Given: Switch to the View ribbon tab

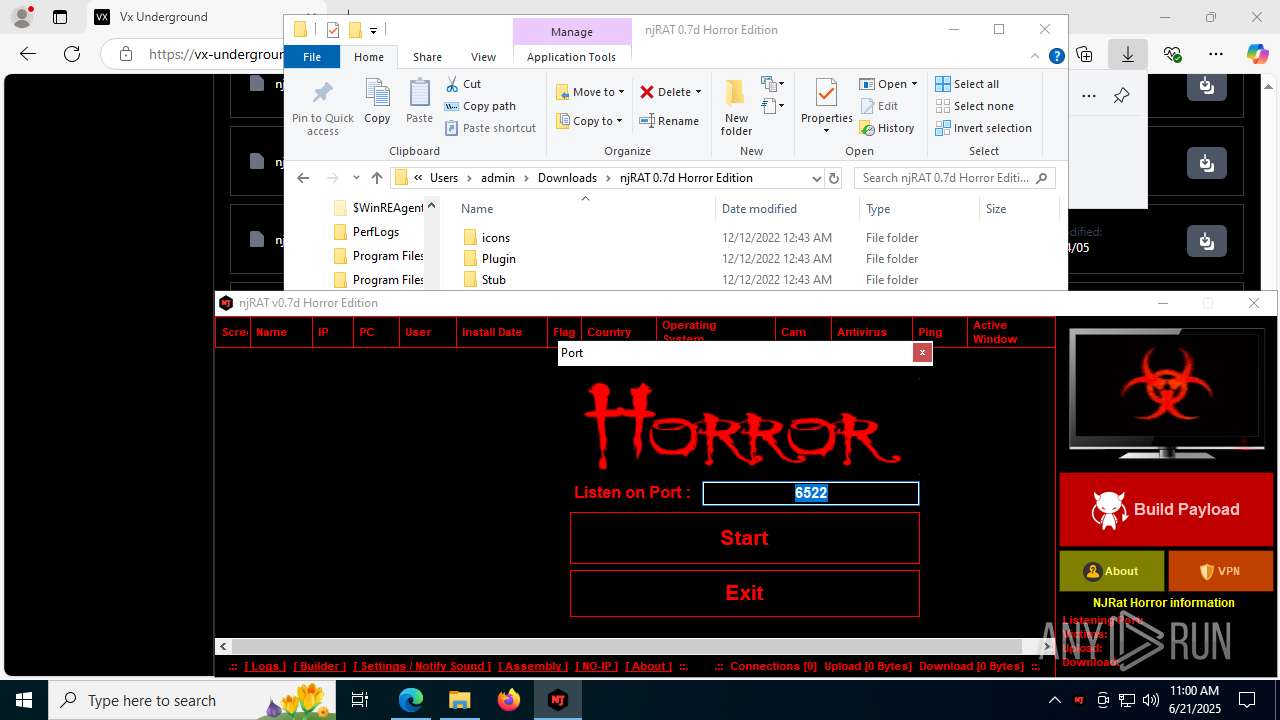Looking at the screenshot, I should (483, 57).
